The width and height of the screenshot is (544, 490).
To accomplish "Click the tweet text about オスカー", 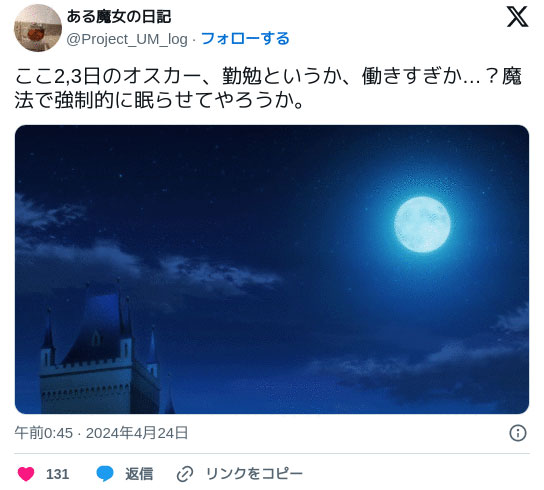I will coord(268,88).
